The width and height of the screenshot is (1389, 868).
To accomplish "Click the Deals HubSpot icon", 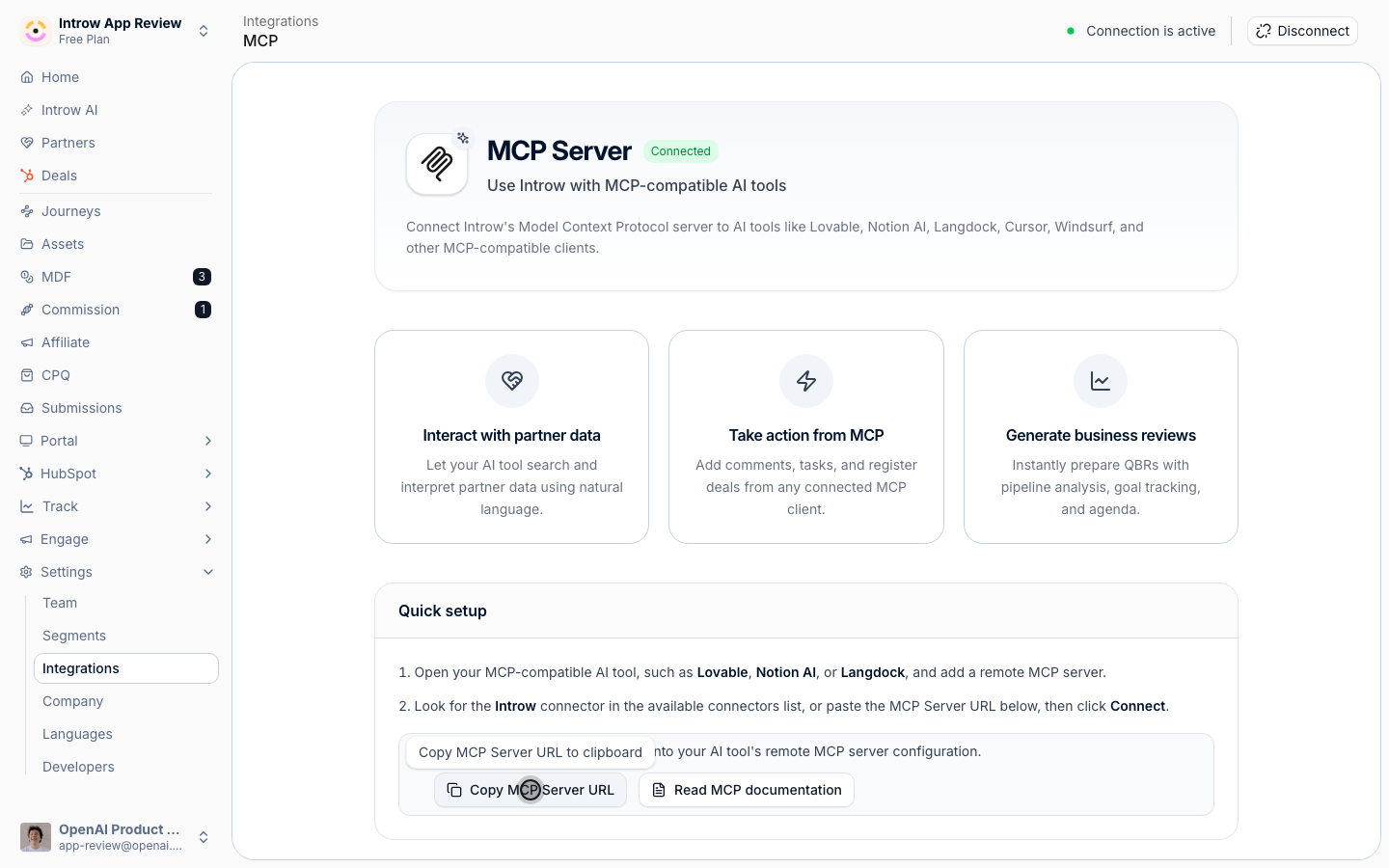I will 27,176.
